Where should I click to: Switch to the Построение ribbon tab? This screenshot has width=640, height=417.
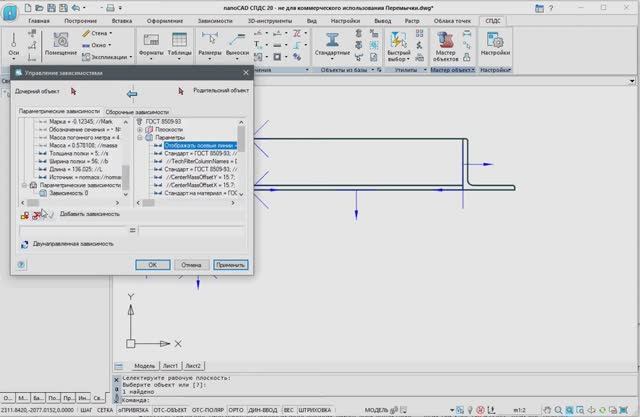point(80,21)
